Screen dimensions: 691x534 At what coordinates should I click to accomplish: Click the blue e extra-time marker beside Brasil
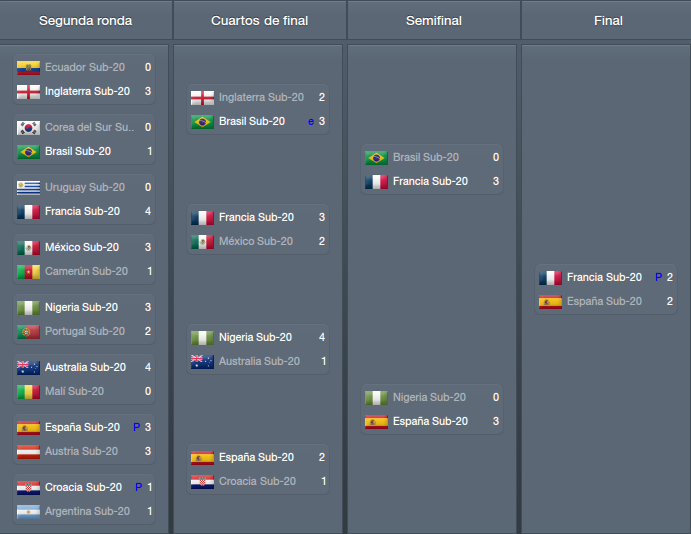(311, 122)
